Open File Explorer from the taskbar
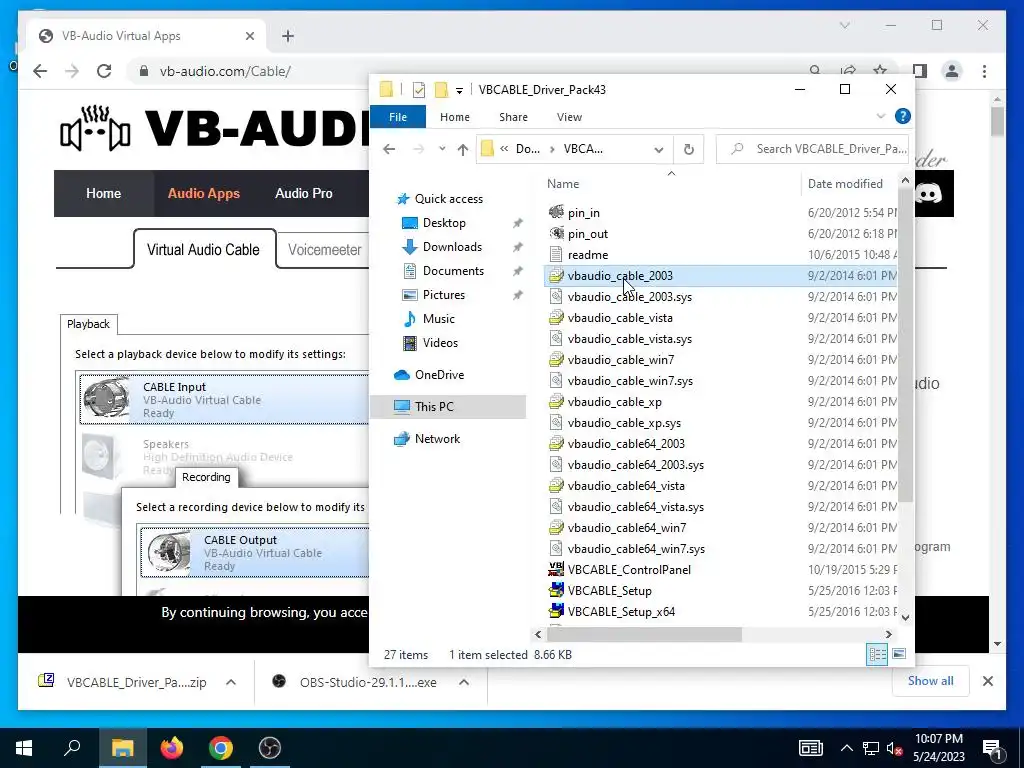This screenshot has height=768, width=1024. [123, 748]
